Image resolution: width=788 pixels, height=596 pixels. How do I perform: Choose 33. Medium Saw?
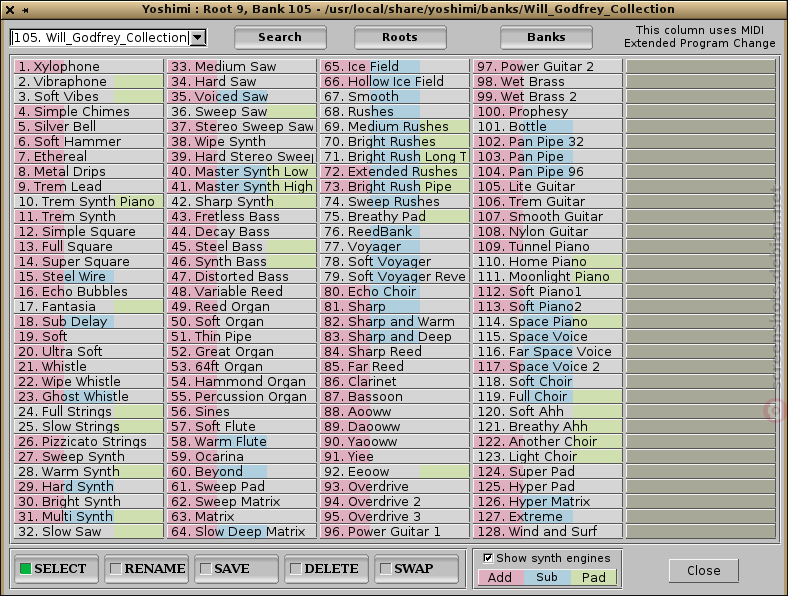coord(242,66)
